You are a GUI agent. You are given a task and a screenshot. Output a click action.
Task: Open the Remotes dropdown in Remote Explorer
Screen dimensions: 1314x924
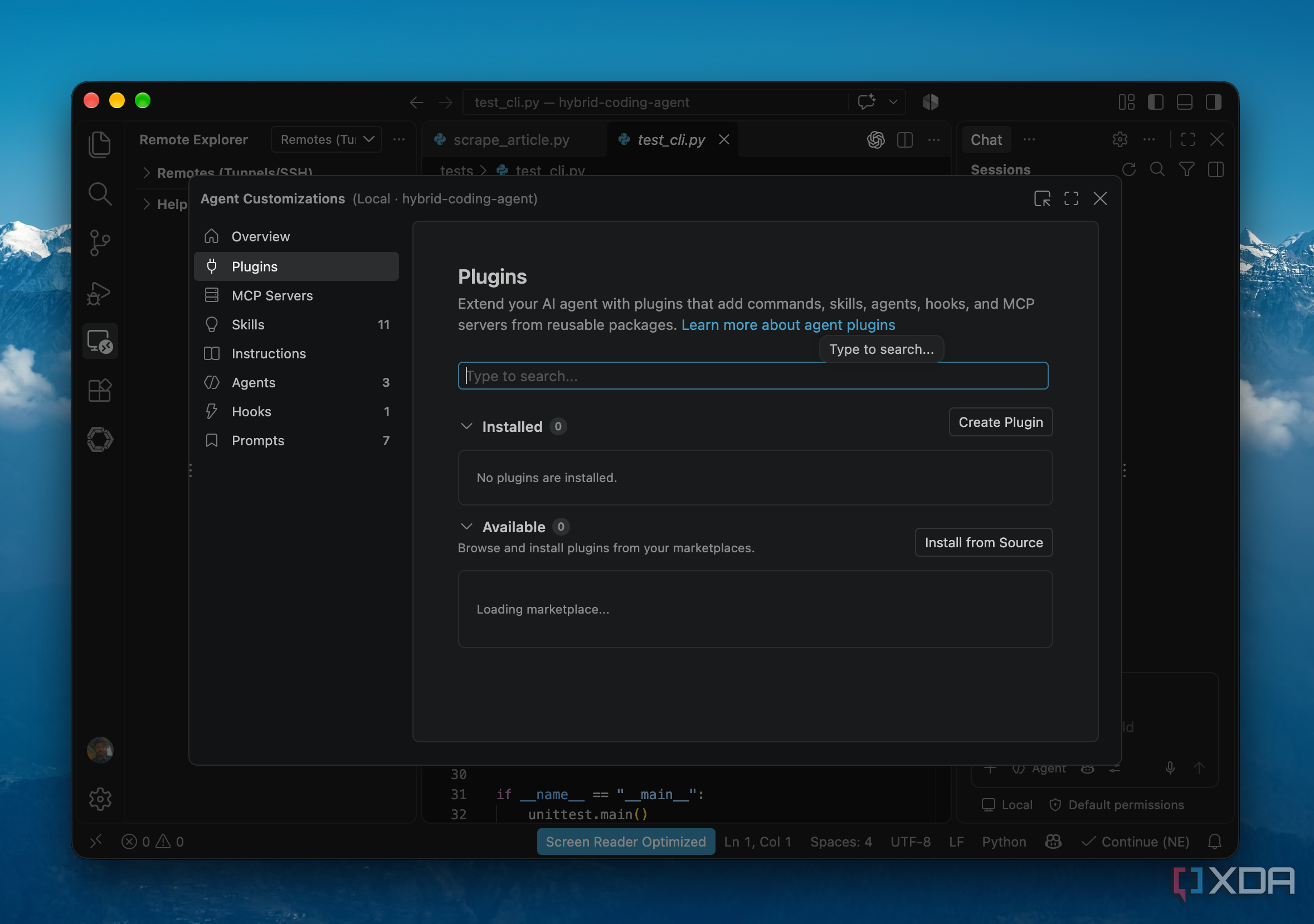tap(326, 140)
